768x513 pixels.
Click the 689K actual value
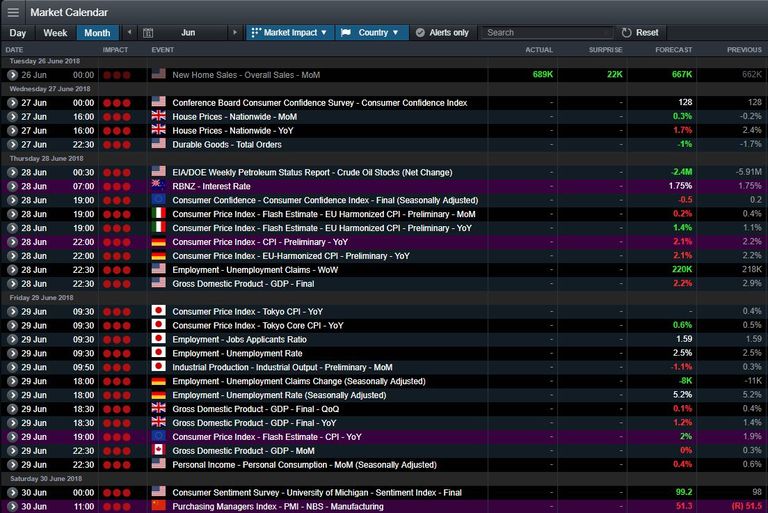543,74
